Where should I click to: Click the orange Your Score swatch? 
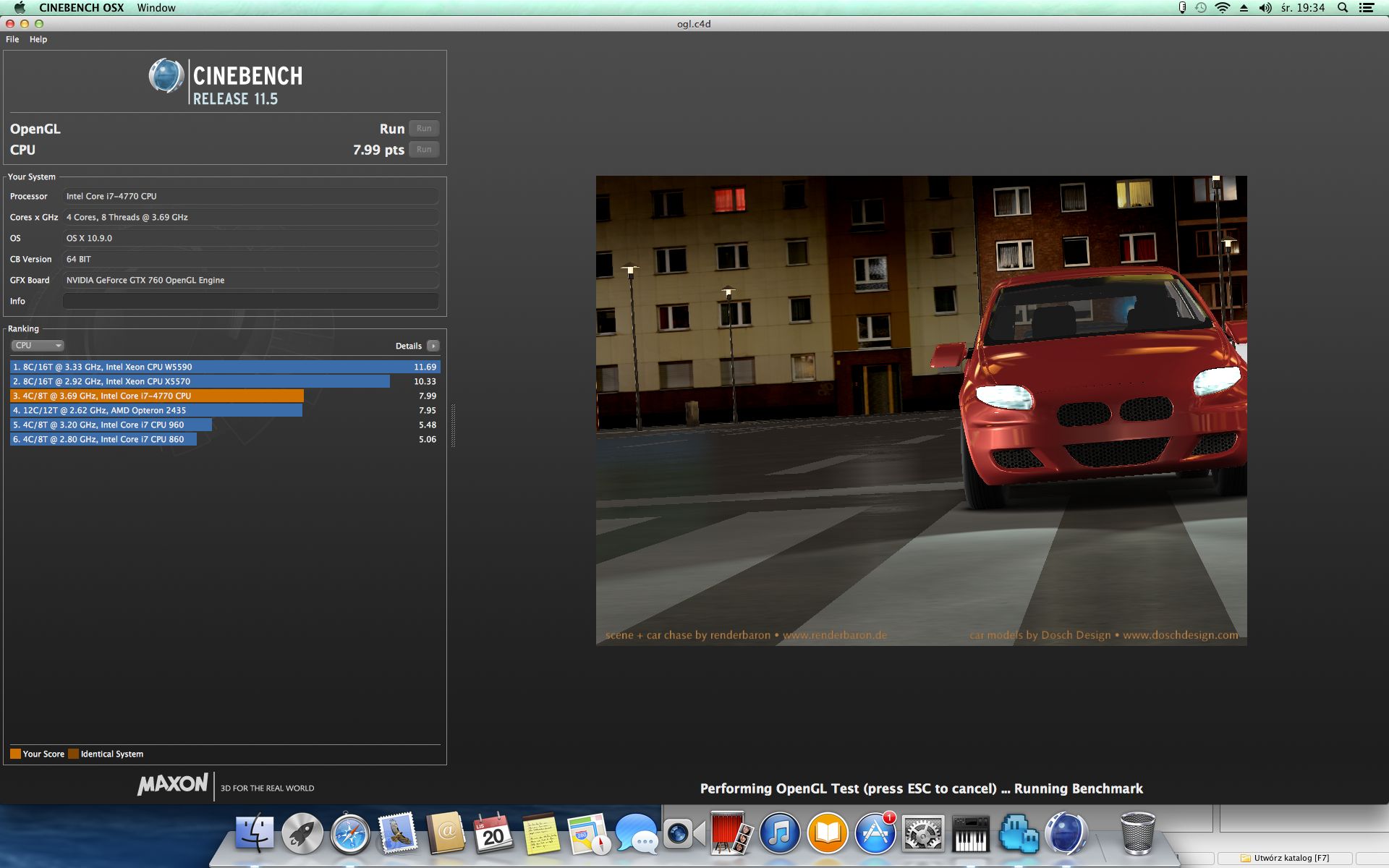click(x=15, y=754)
